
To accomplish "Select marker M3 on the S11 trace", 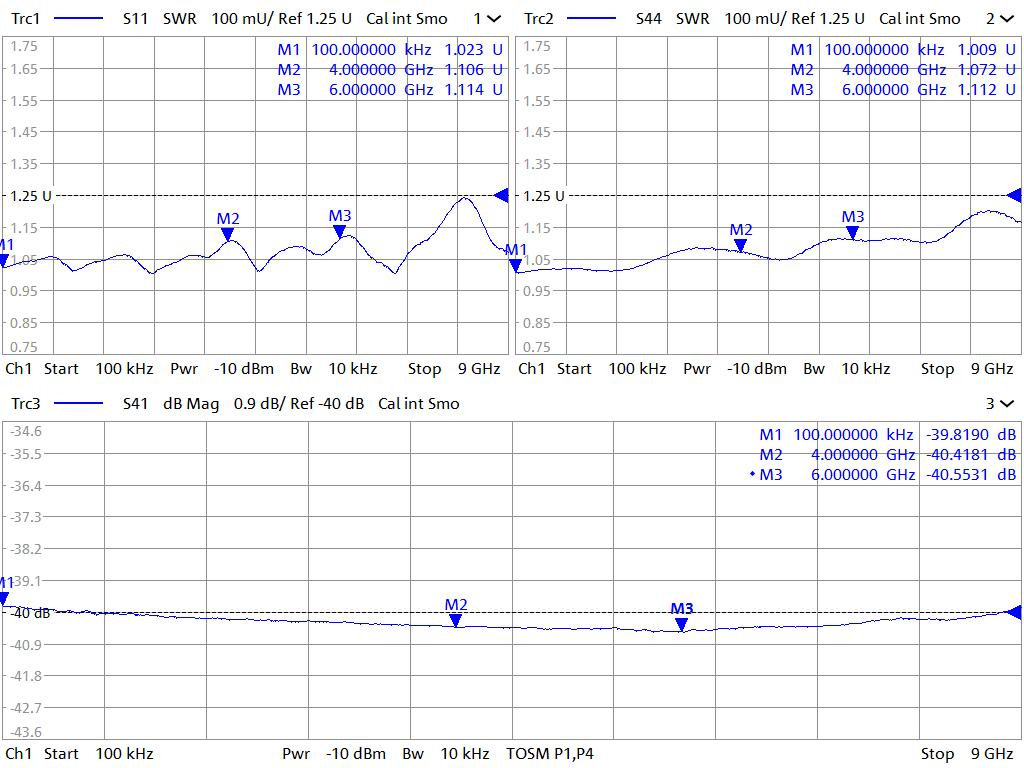I will click(x=340, y=231).
